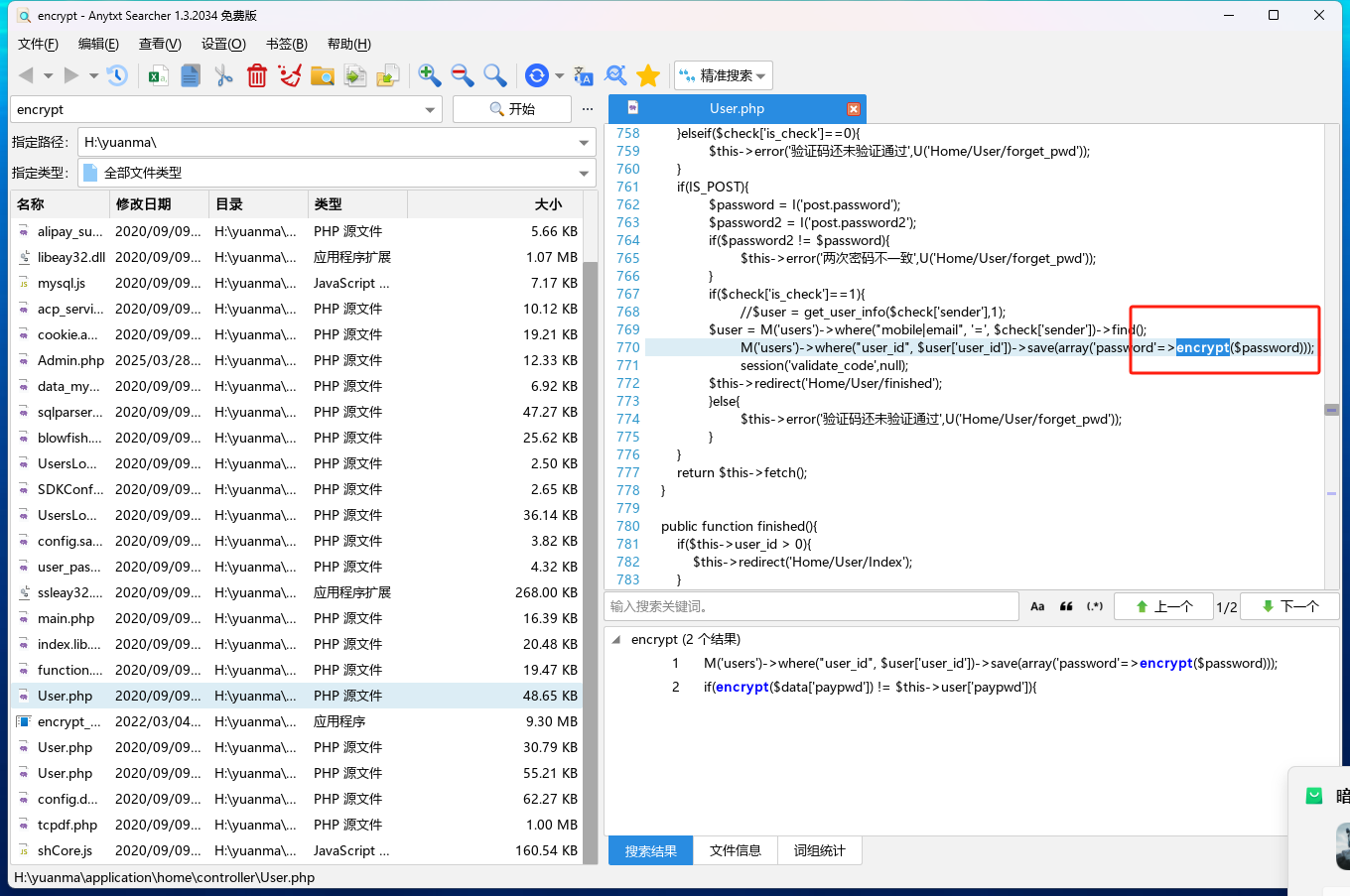Expand the 指定路径 H:\yuanma\ path dropdown
Viewport: 1350px width, 896px height.
click(x=584, y=143)
